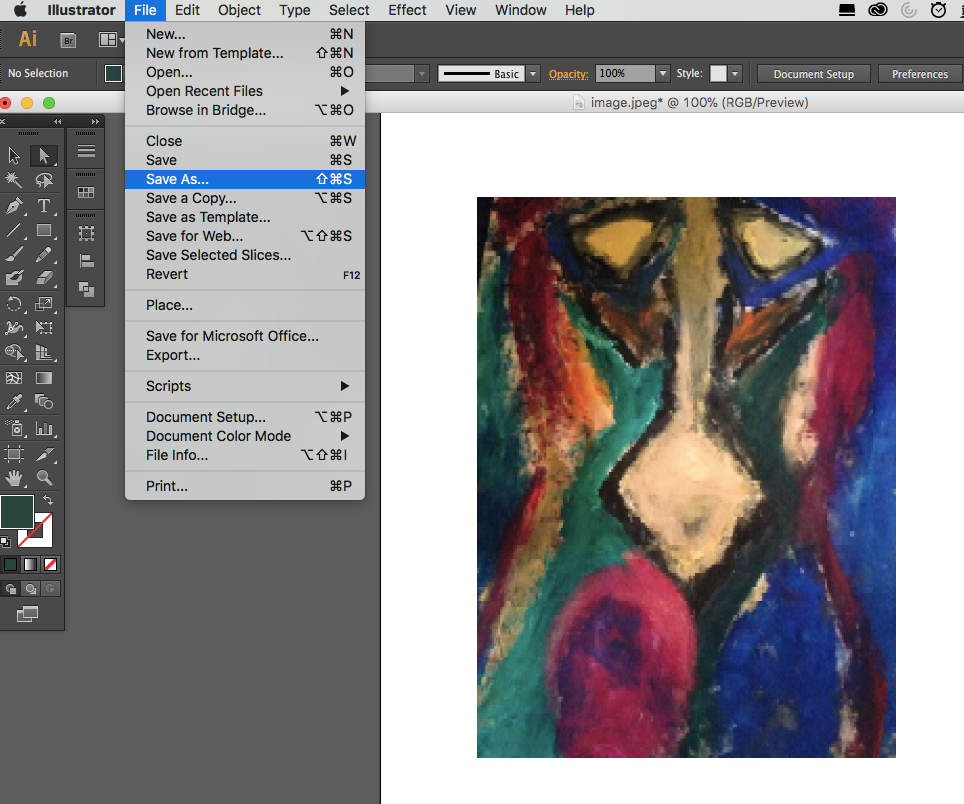
Task: Open the graphic Style dropdown arrow
Action: pos(735,74)
